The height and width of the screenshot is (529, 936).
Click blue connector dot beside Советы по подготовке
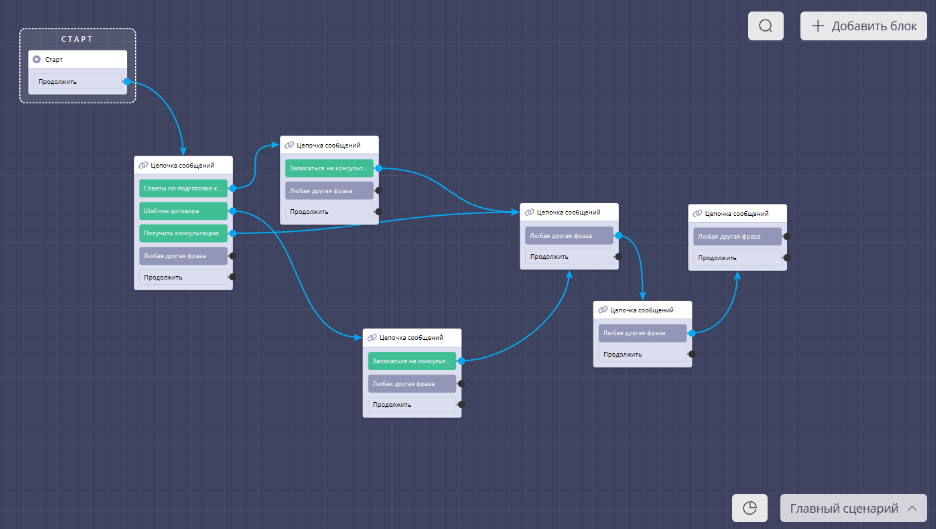coord(232,188)
